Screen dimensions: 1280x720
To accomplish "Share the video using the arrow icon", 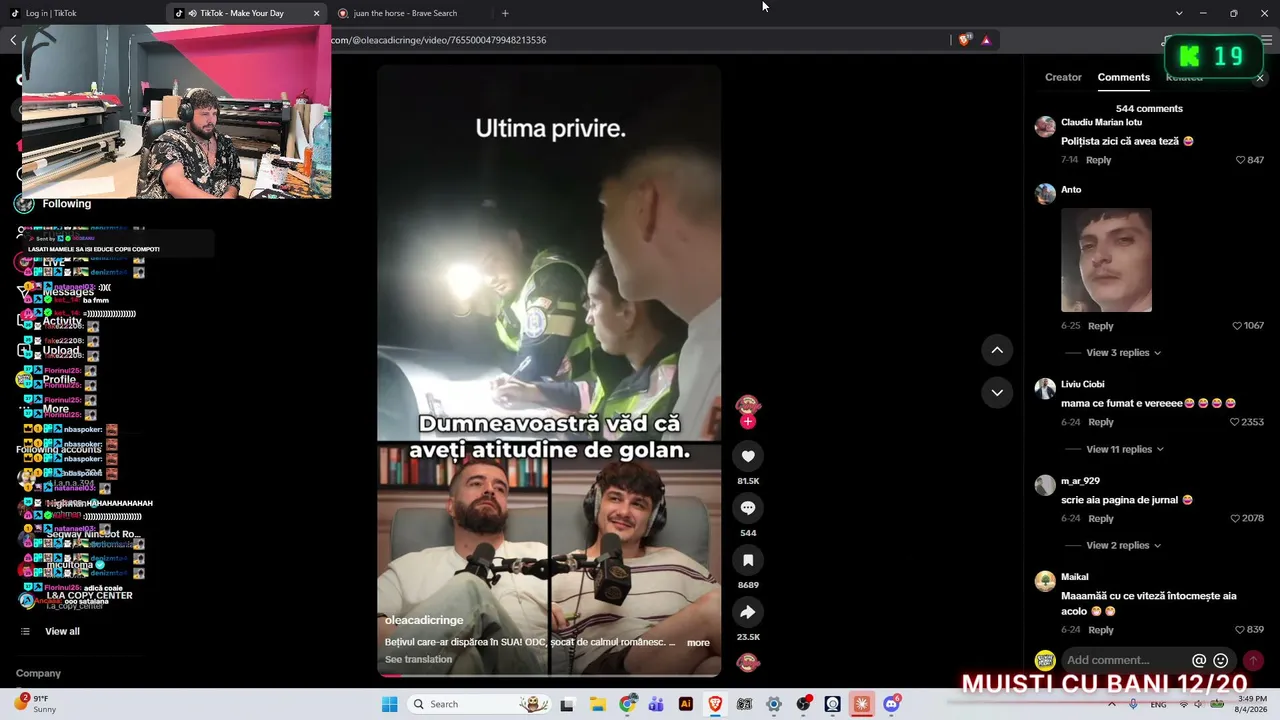I will click(x=748, y=612).
